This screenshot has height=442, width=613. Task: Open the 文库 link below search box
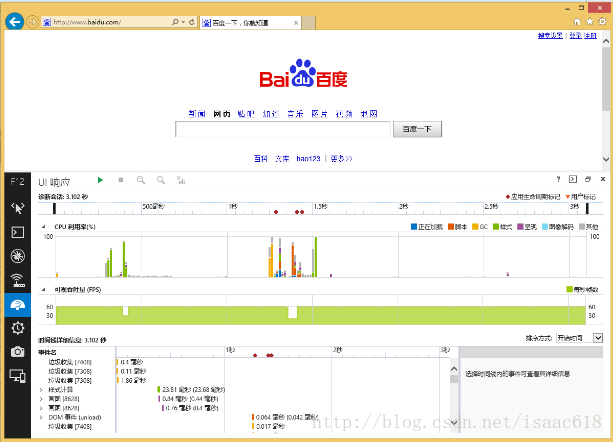coord(282,159)
